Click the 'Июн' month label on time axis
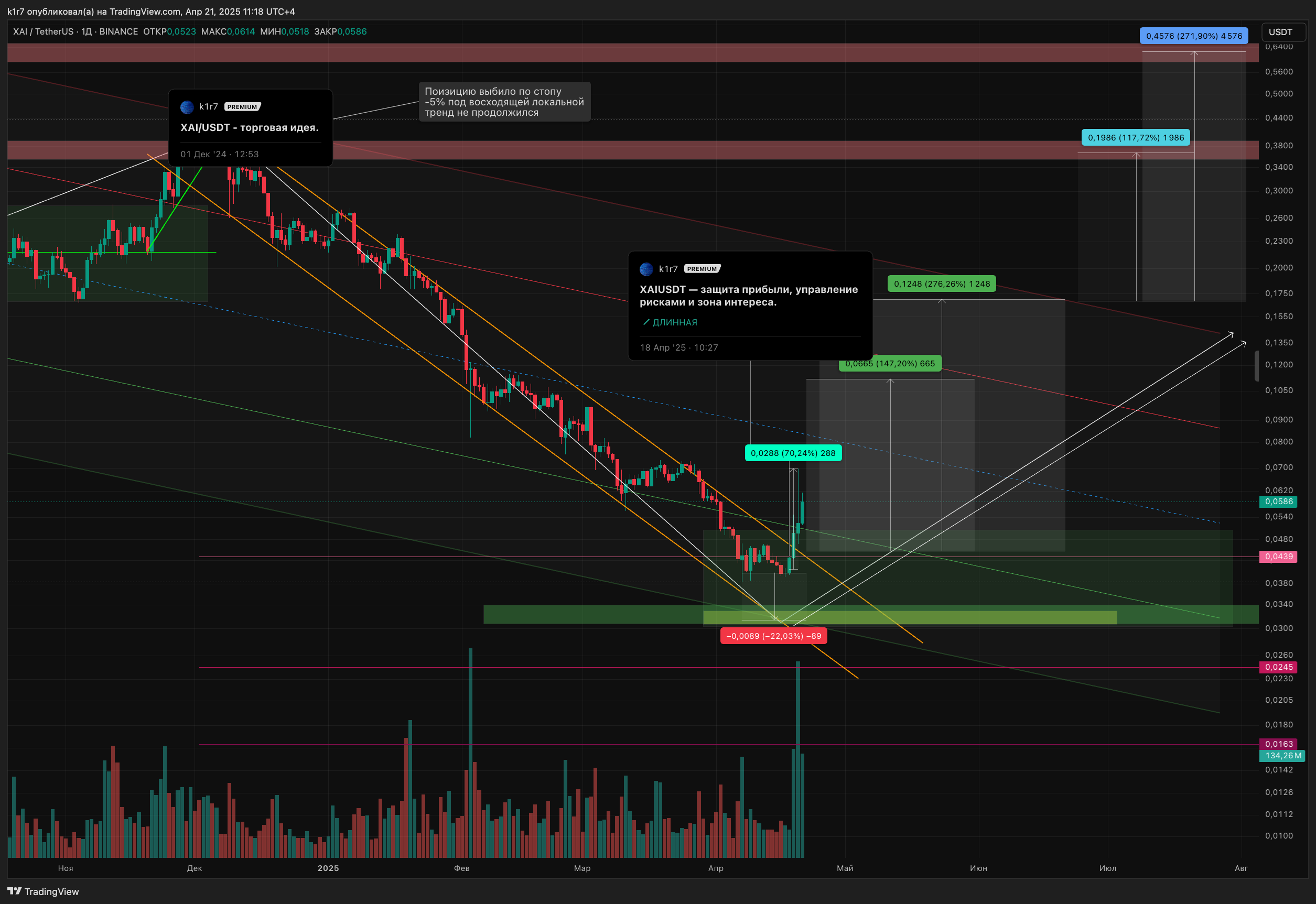This screenshot has height=904, width=1316. click(x=978, y=868)
